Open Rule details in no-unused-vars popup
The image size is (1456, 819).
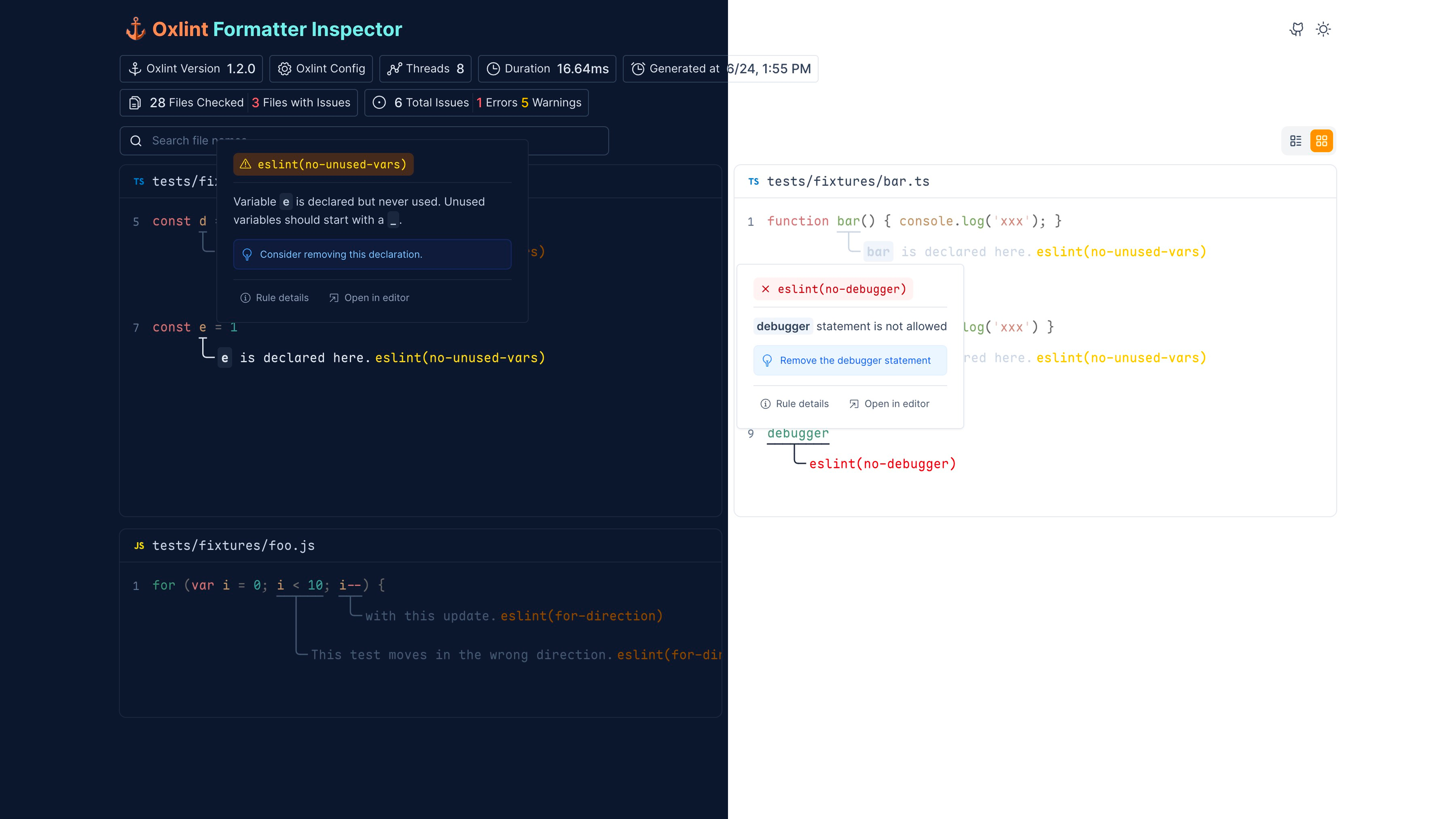pos(275,298)
